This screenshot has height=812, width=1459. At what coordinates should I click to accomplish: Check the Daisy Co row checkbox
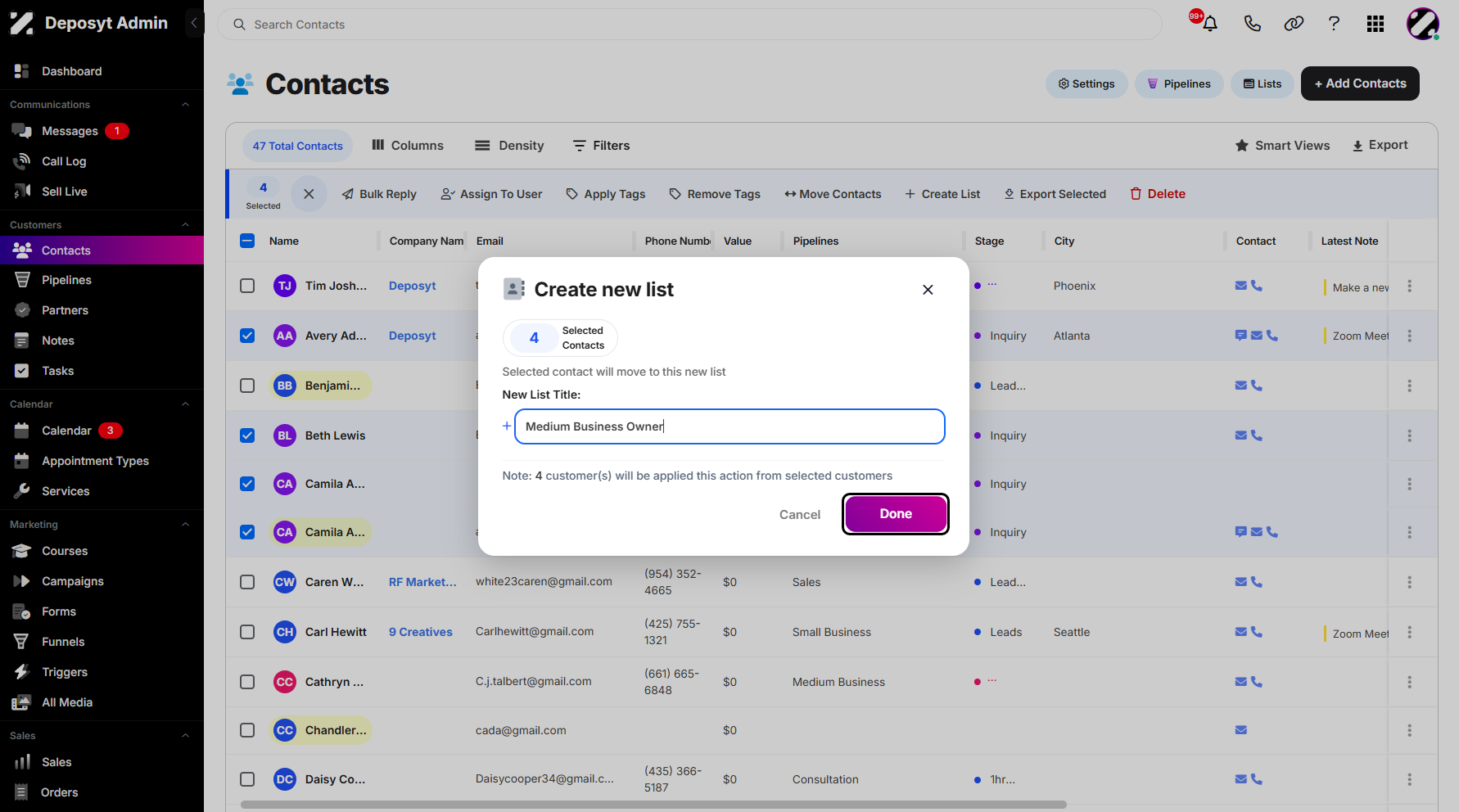click(247, 779)
